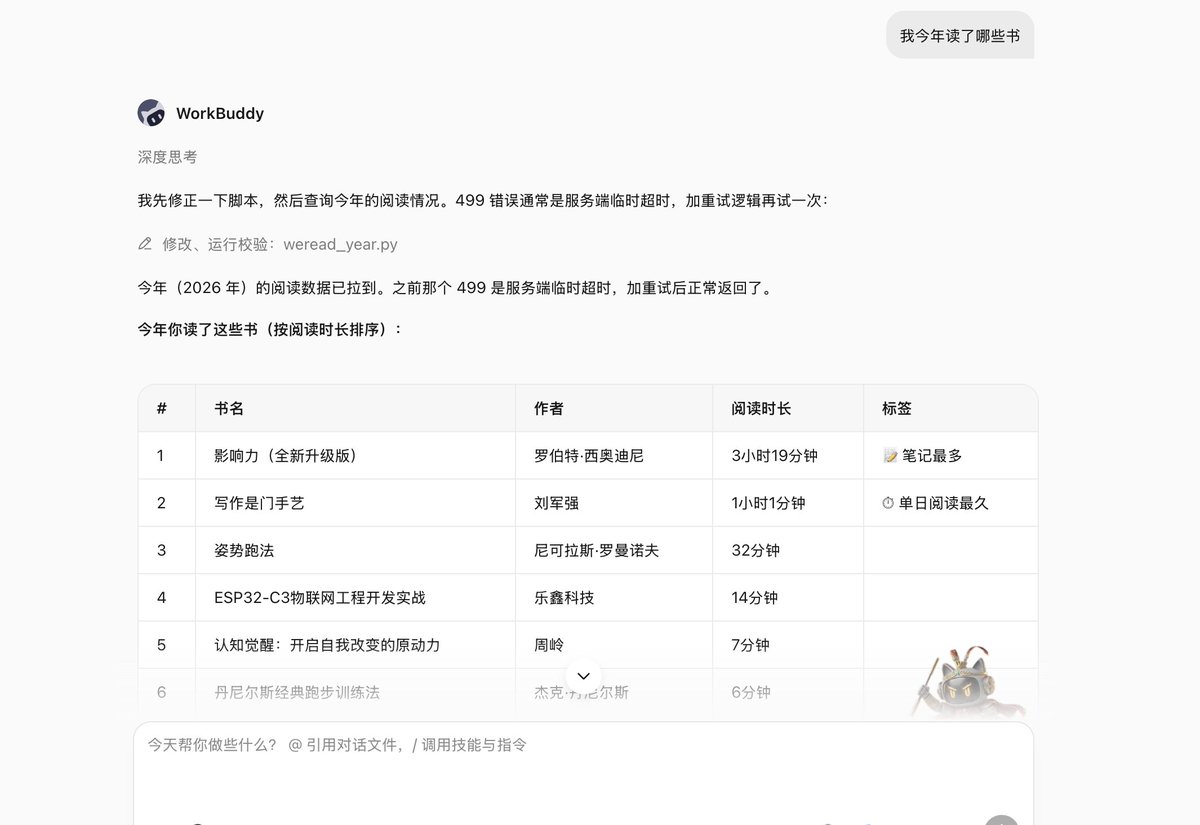Click the scroll-to-bottom chevron button

[584, 676]
